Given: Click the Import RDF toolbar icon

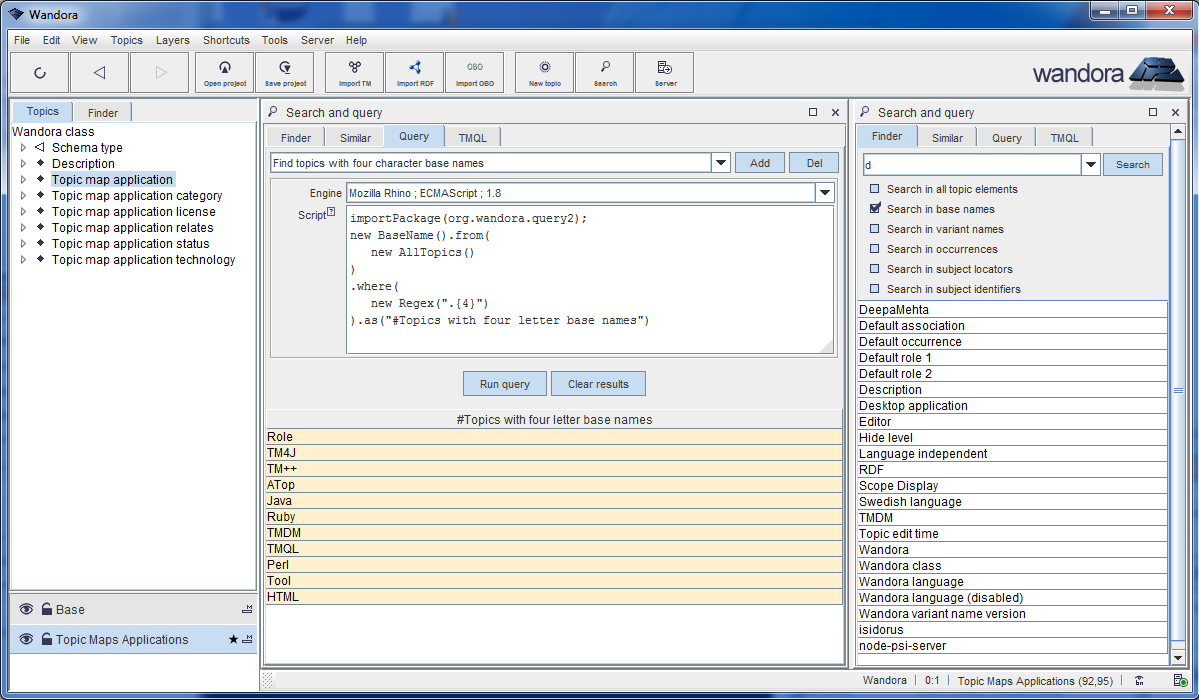Looking at the screenshot, I should pyautogui.click(x=414, y=72).
